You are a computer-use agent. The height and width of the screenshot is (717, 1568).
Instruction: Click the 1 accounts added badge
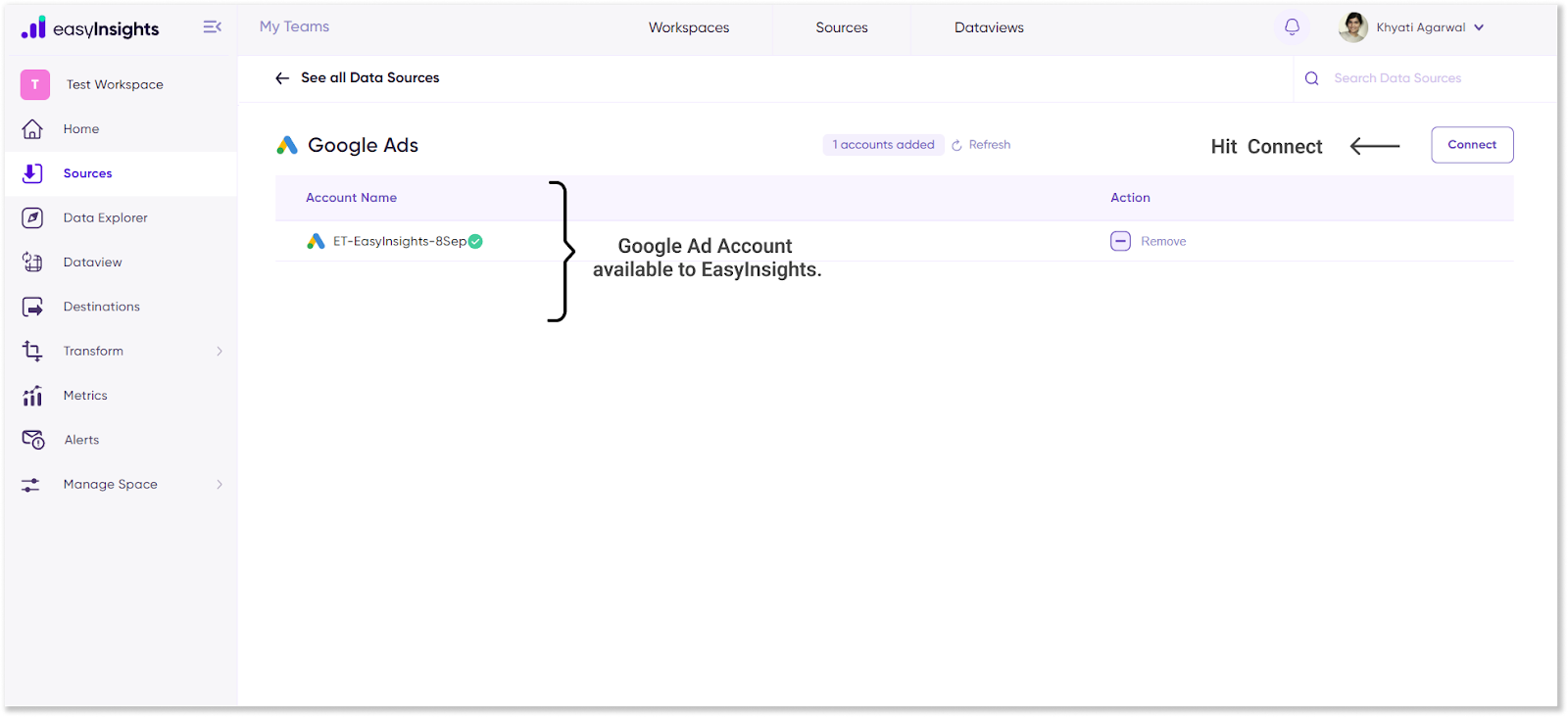tap(883, 145)
